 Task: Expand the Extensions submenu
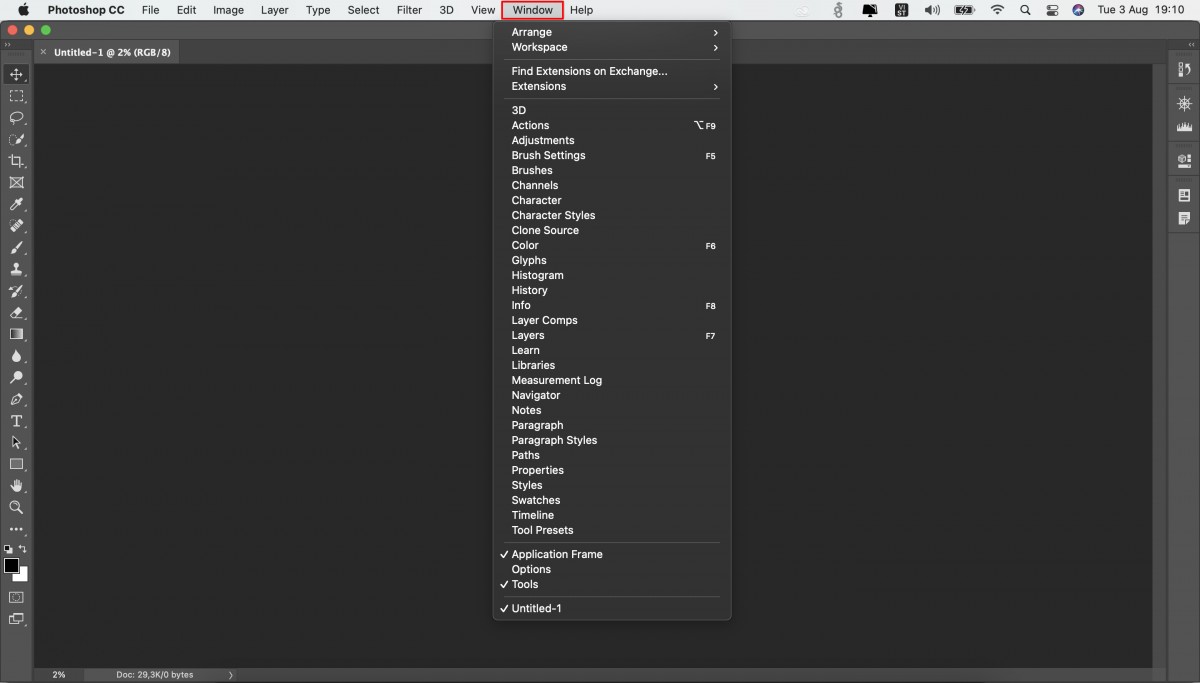(612, 86)
